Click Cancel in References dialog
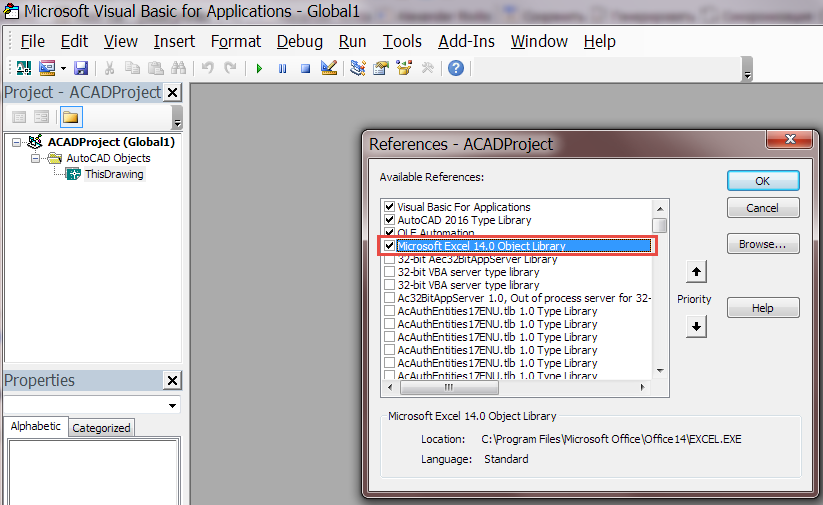 tap(763, 208)
